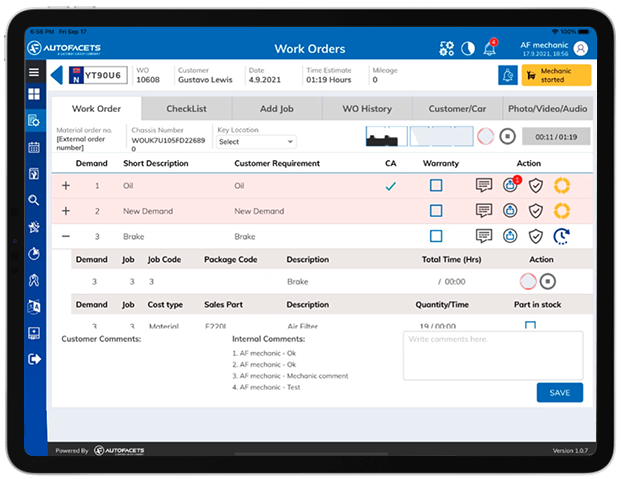Open the dashboard grid icon
The image size is (621, 479).
coord(34,94)
